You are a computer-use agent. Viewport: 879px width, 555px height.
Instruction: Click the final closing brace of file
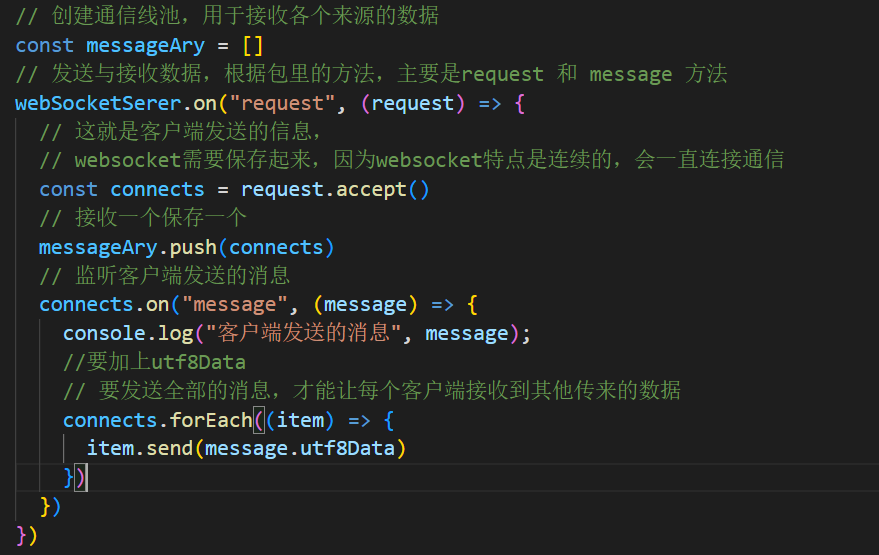(x=21, y=535)
